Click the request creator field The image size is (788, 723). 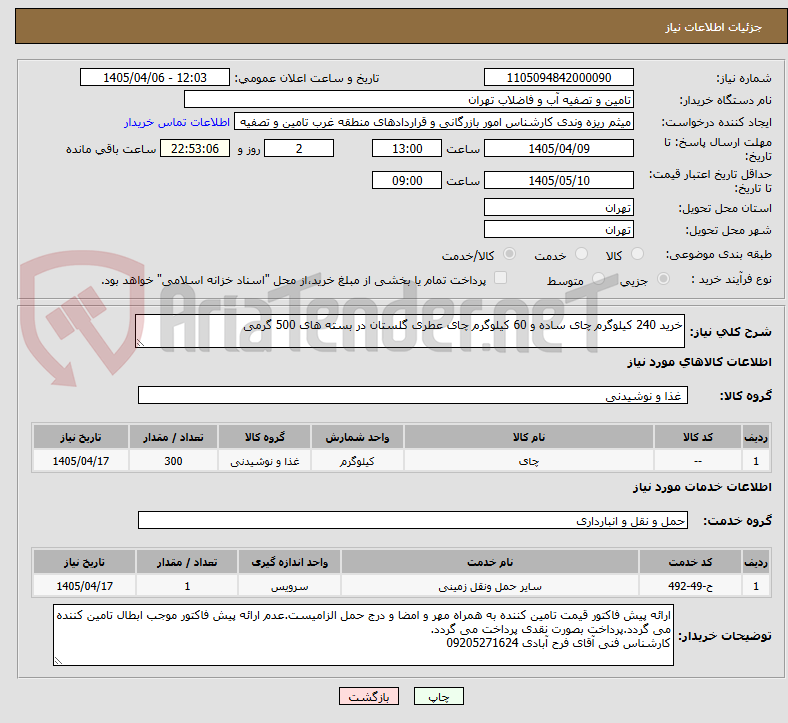tap(434, 122)
